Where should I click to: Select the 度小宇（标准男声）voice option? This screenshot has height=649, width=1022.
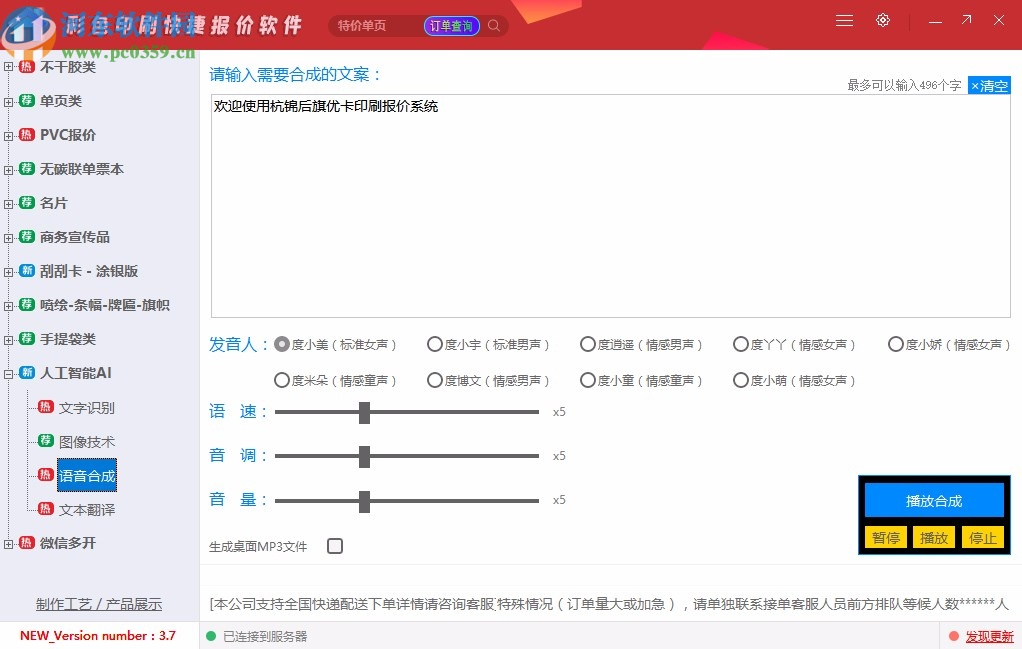[x=435, y=343]
